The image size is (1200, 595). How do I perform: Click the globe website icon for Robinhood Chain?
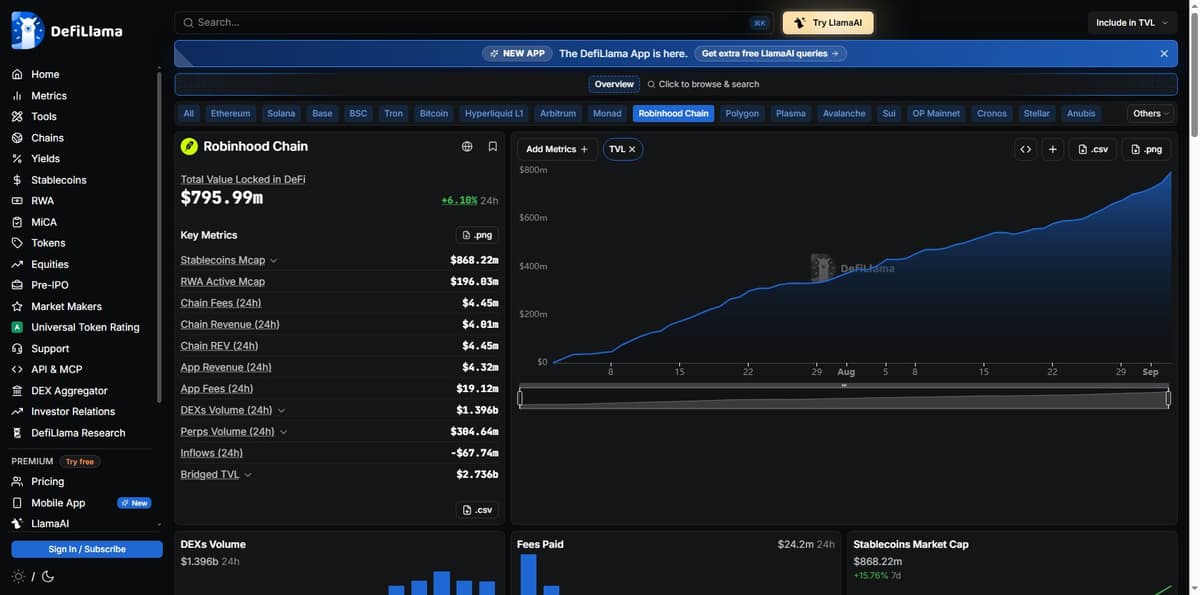467,146
